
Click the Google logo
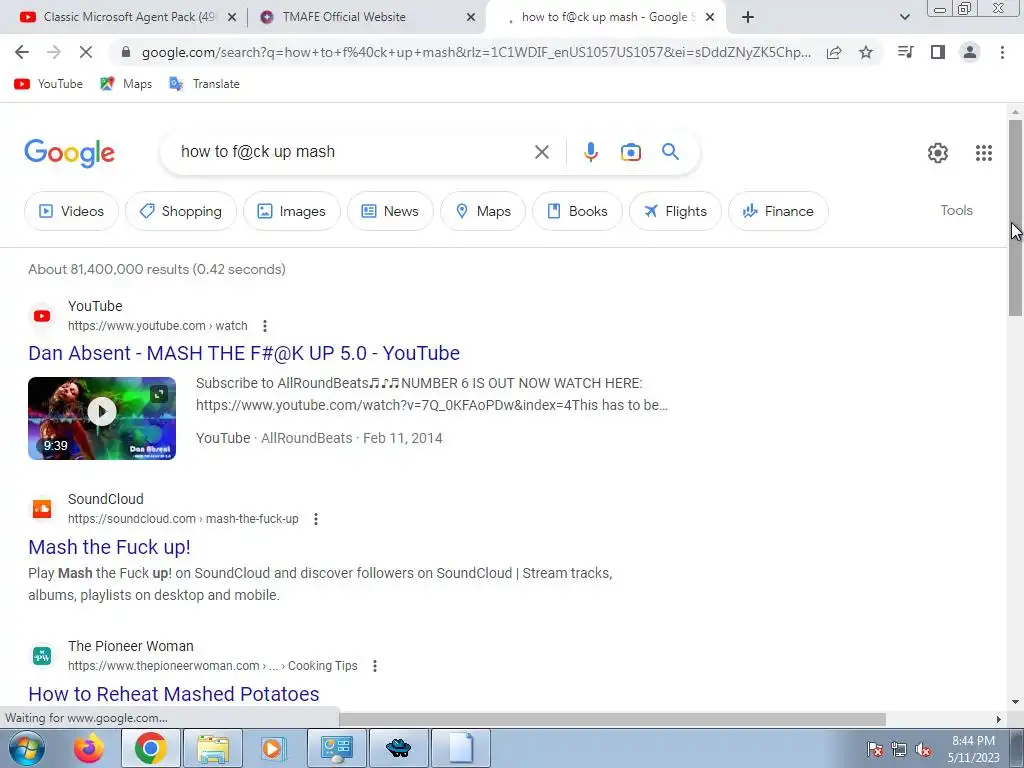(69, 153)
